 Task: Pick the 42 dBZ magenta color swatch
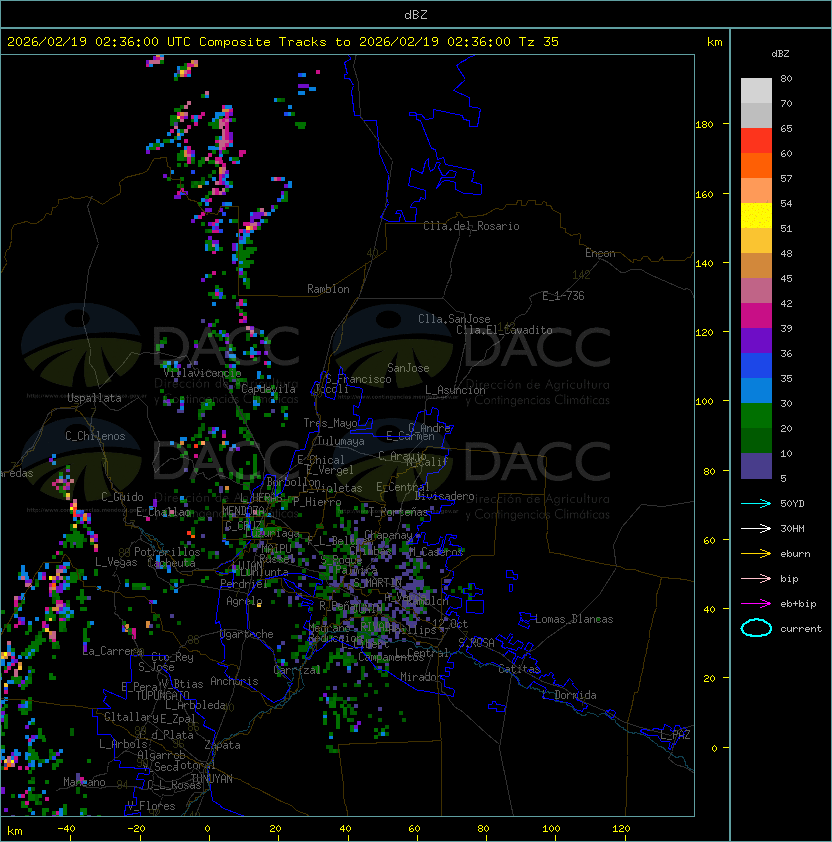[x=756, y=315]
